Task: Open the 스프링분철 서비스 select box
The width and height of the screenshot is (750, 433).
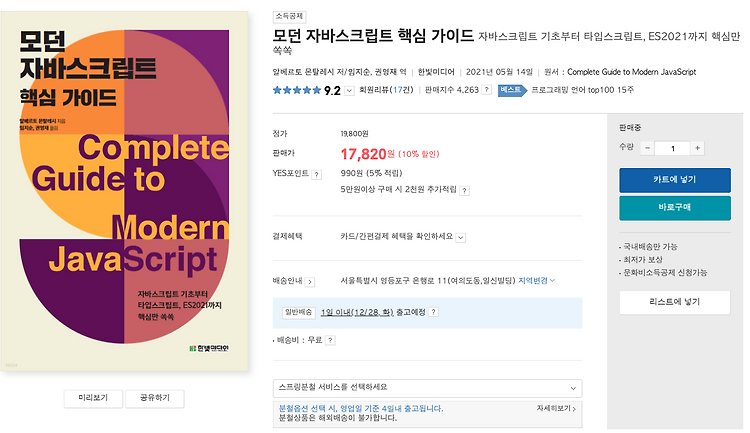Action: click(x=428, y=388)
